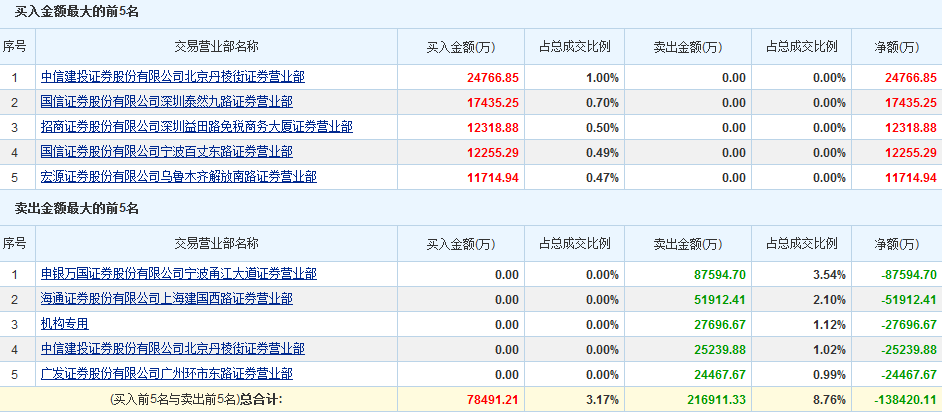Screen dimensions: 942x413
Task: Select the green 51912.41 sell amount
Action: point(720,299)
